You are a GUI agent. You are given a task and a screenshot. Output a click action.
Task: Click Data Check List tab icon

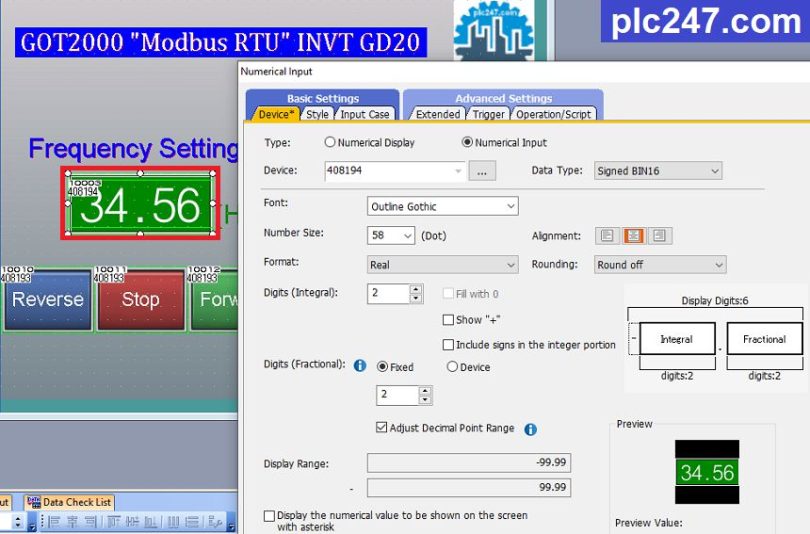(x=34, y=502)
